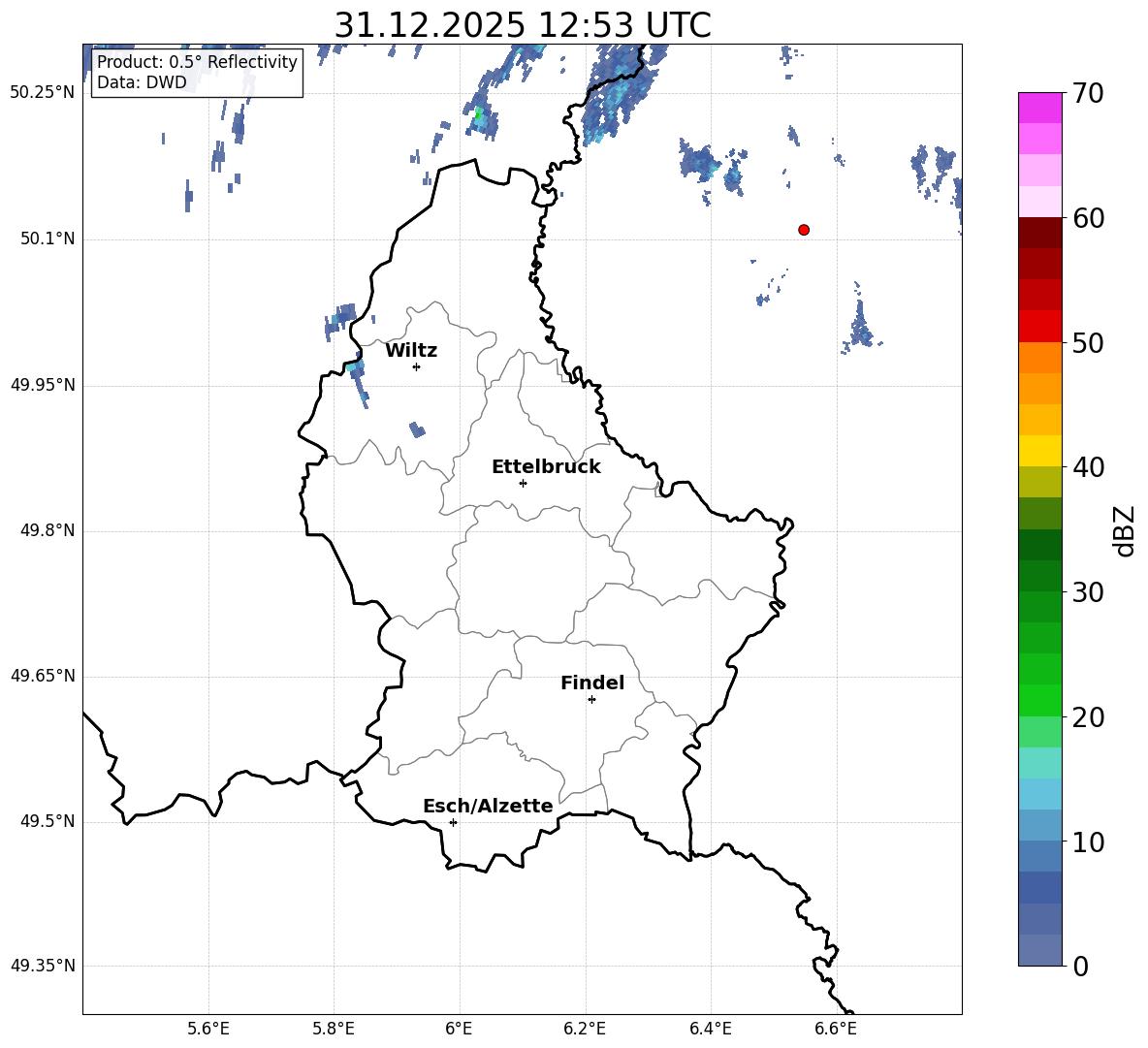Click the 6.6°E longitude label
This screenshot has width=1148, height=1048.
(x=836, y=1030)
